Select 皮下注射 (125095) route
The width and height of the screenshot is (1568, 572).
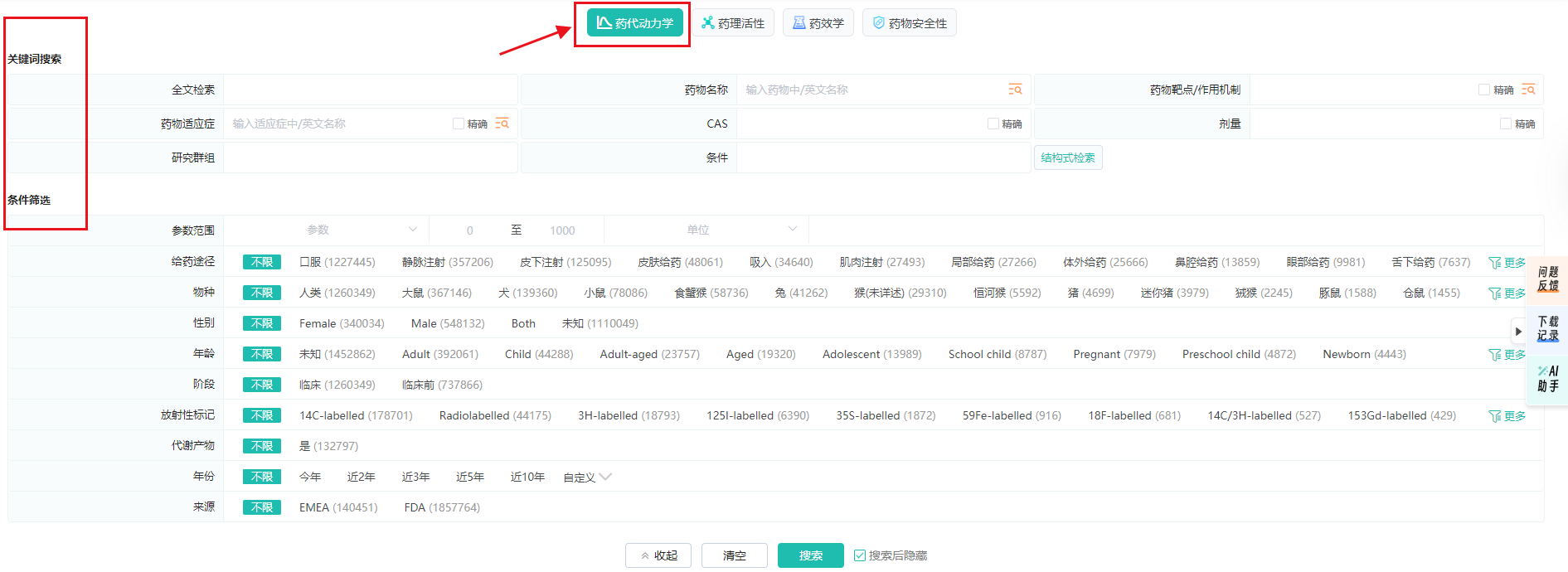566,262
